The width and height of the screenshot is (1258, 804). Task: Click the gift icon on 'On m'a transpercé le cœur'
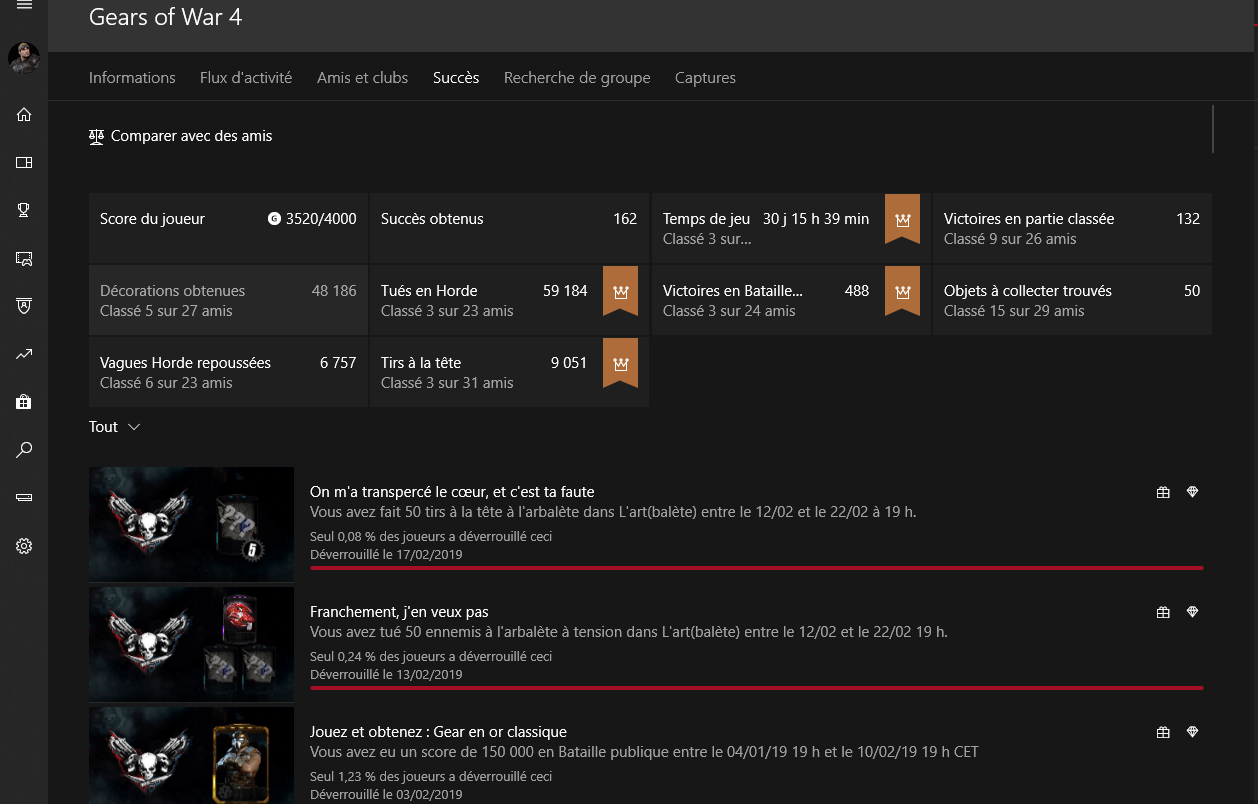(x=1163, y=492)
